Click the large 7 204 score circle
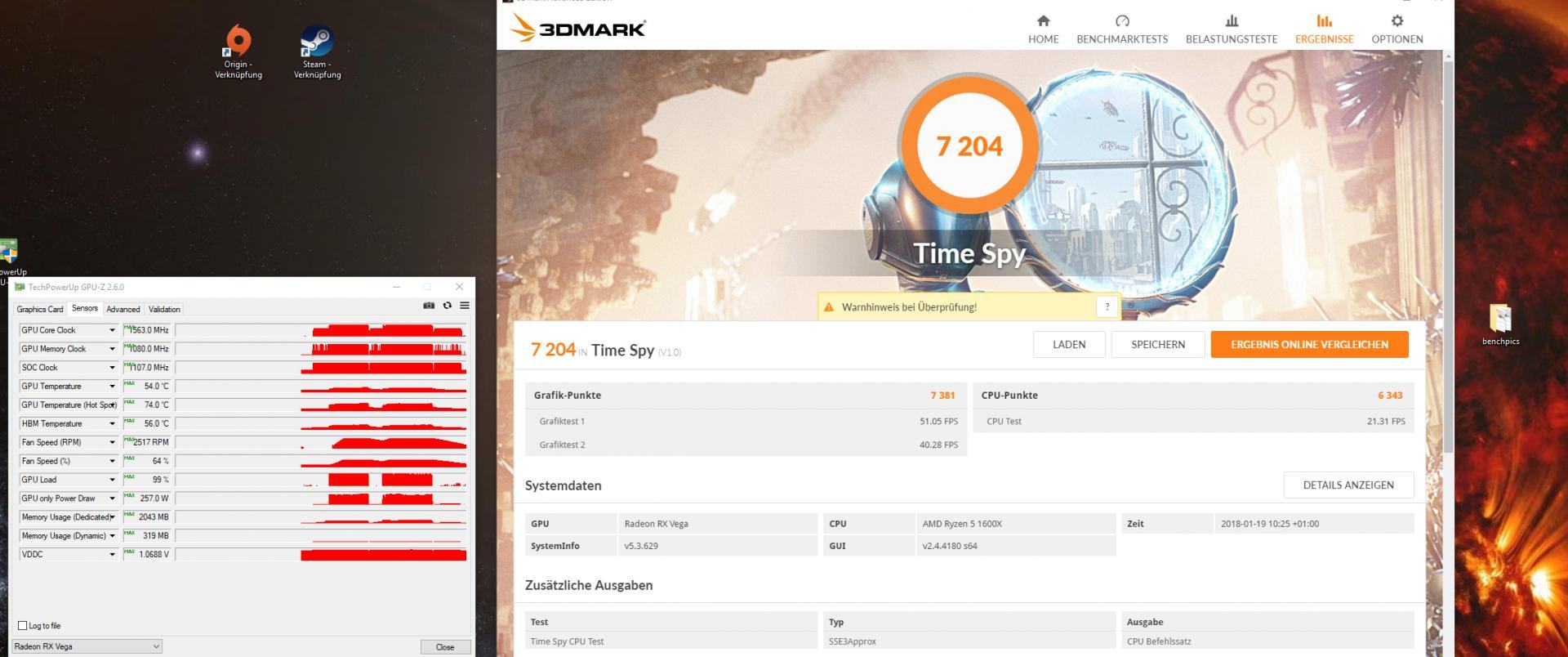The image size is (1568, 657). [x=969, y=145]
